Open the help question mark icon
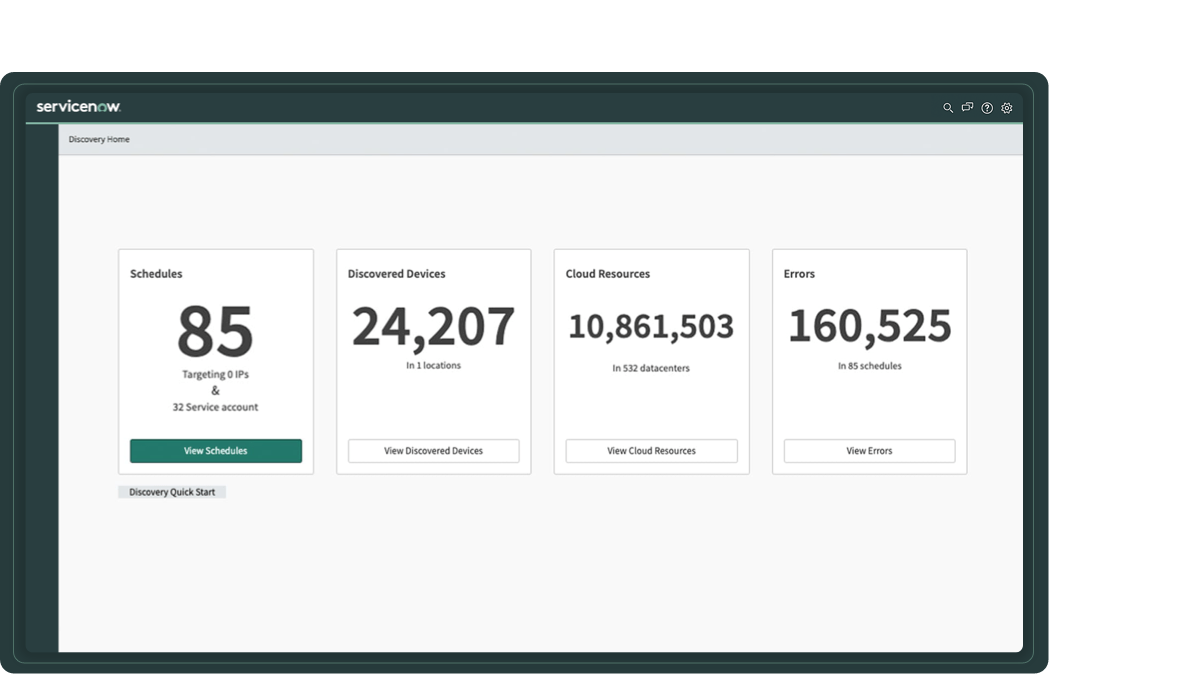 pos(987,108)
